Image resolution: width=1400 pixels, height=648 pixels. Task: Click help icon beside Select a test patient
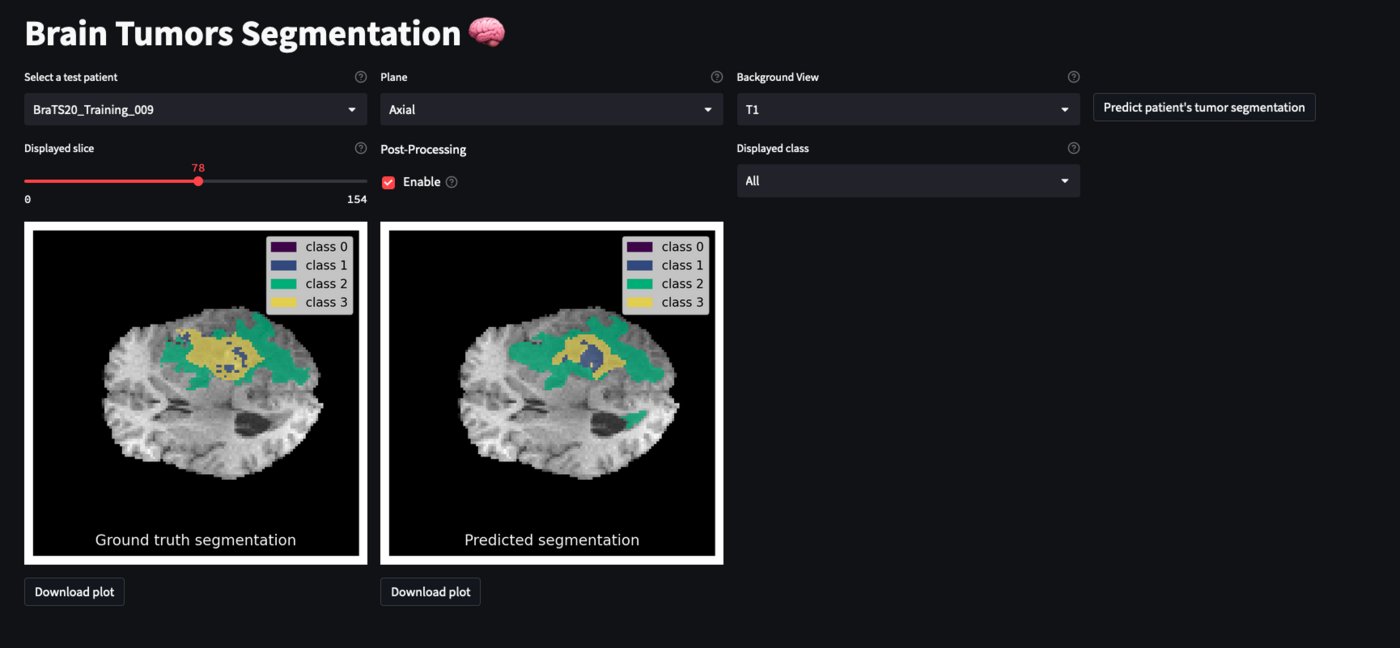click(360, 77)
